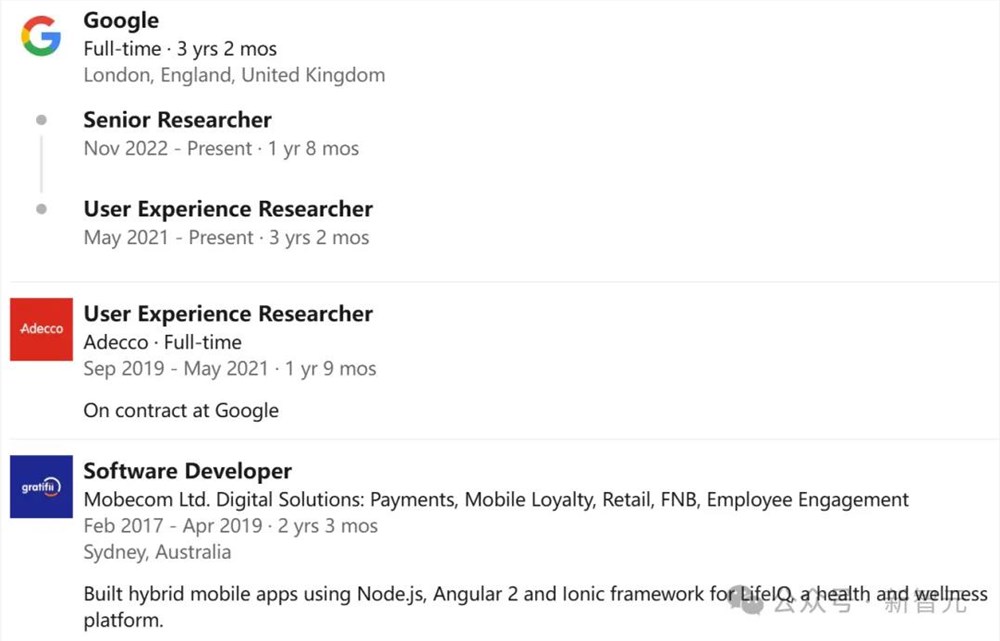Click the Senior Researcher job title

pyautogui.click(x=177, y=120)
